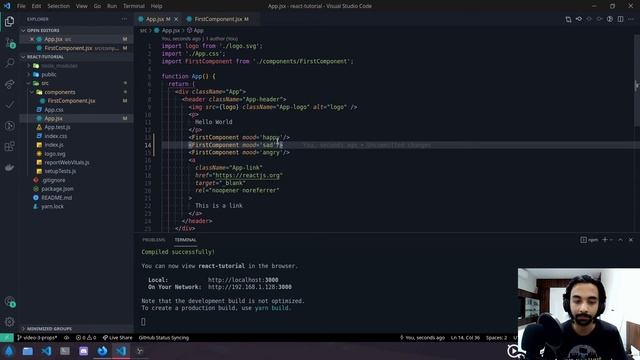
Task: Open Firefox from the taskbar
Action: point(102,351)
